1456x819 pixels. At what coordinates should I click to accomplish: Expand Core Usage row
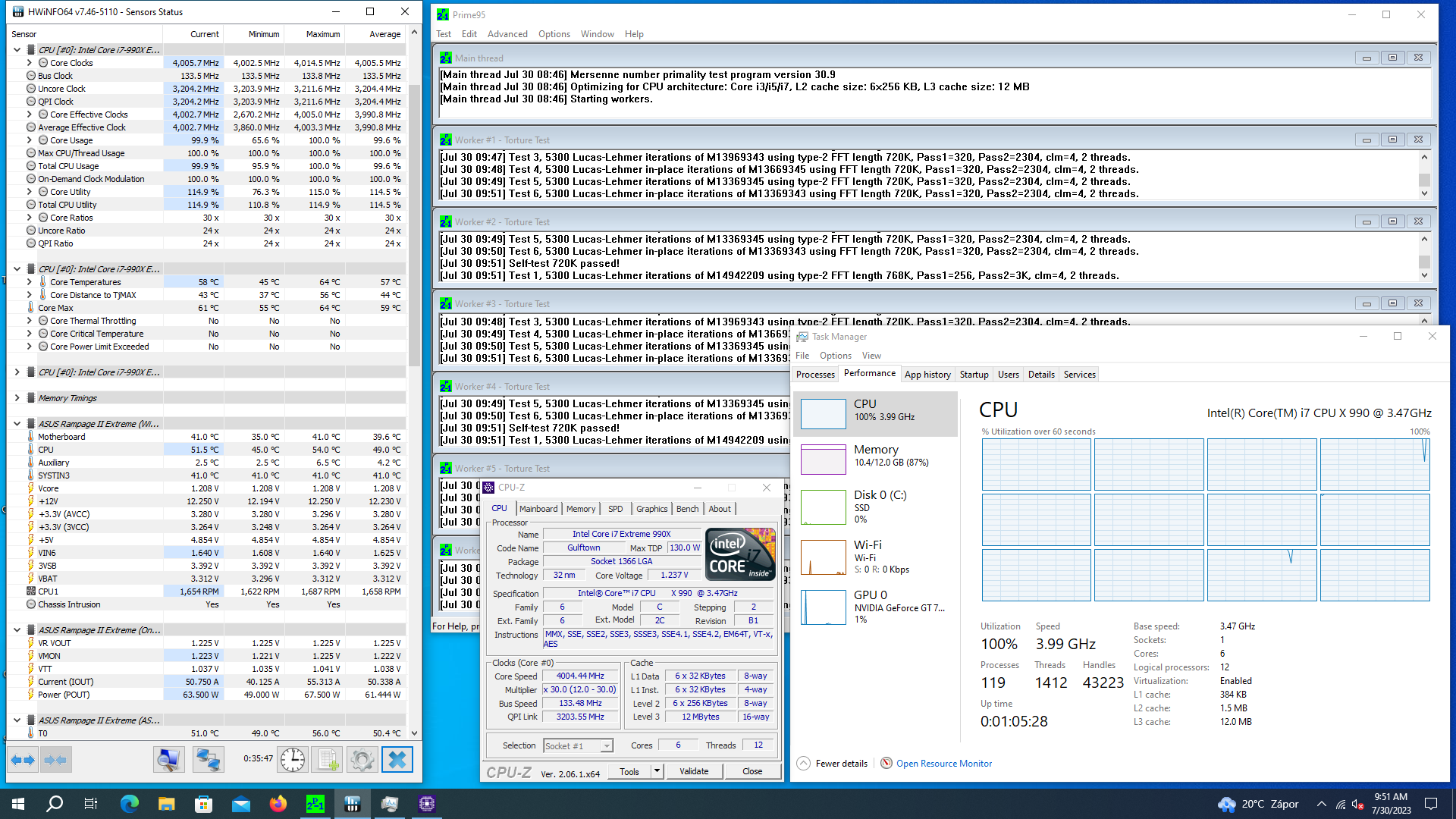(30, 140)
